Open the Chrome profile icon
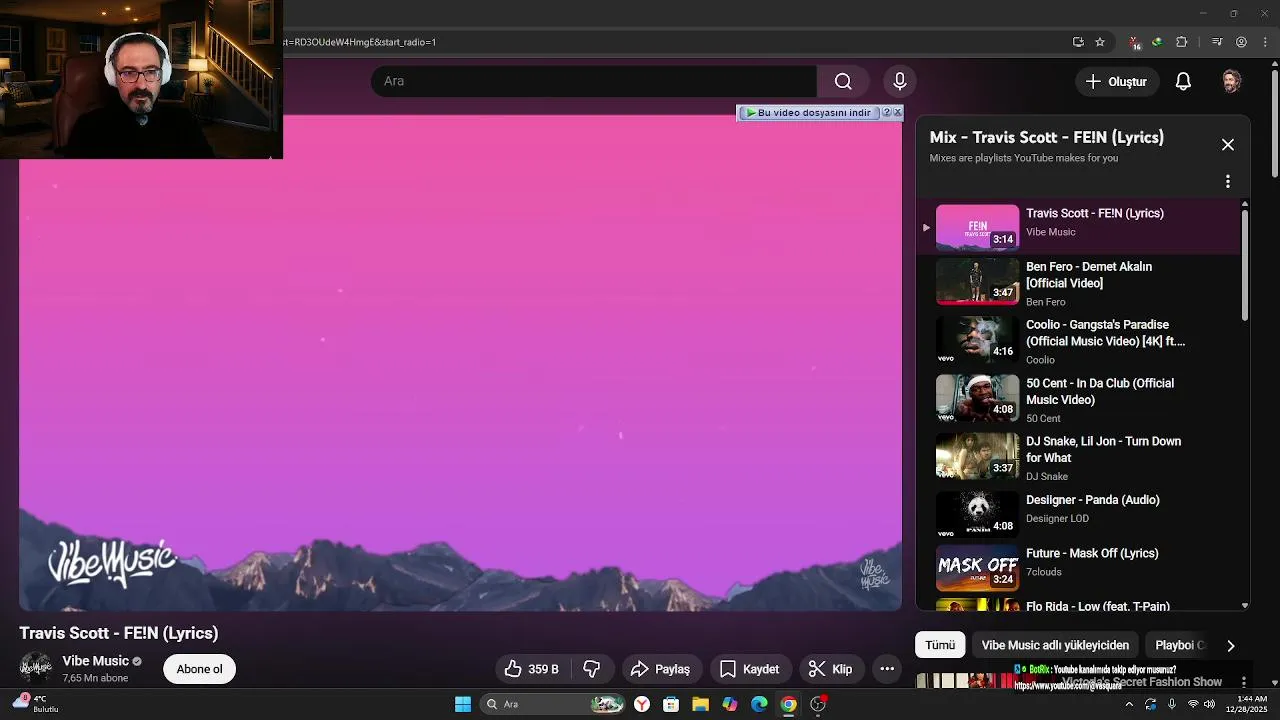 [1241, 42]
